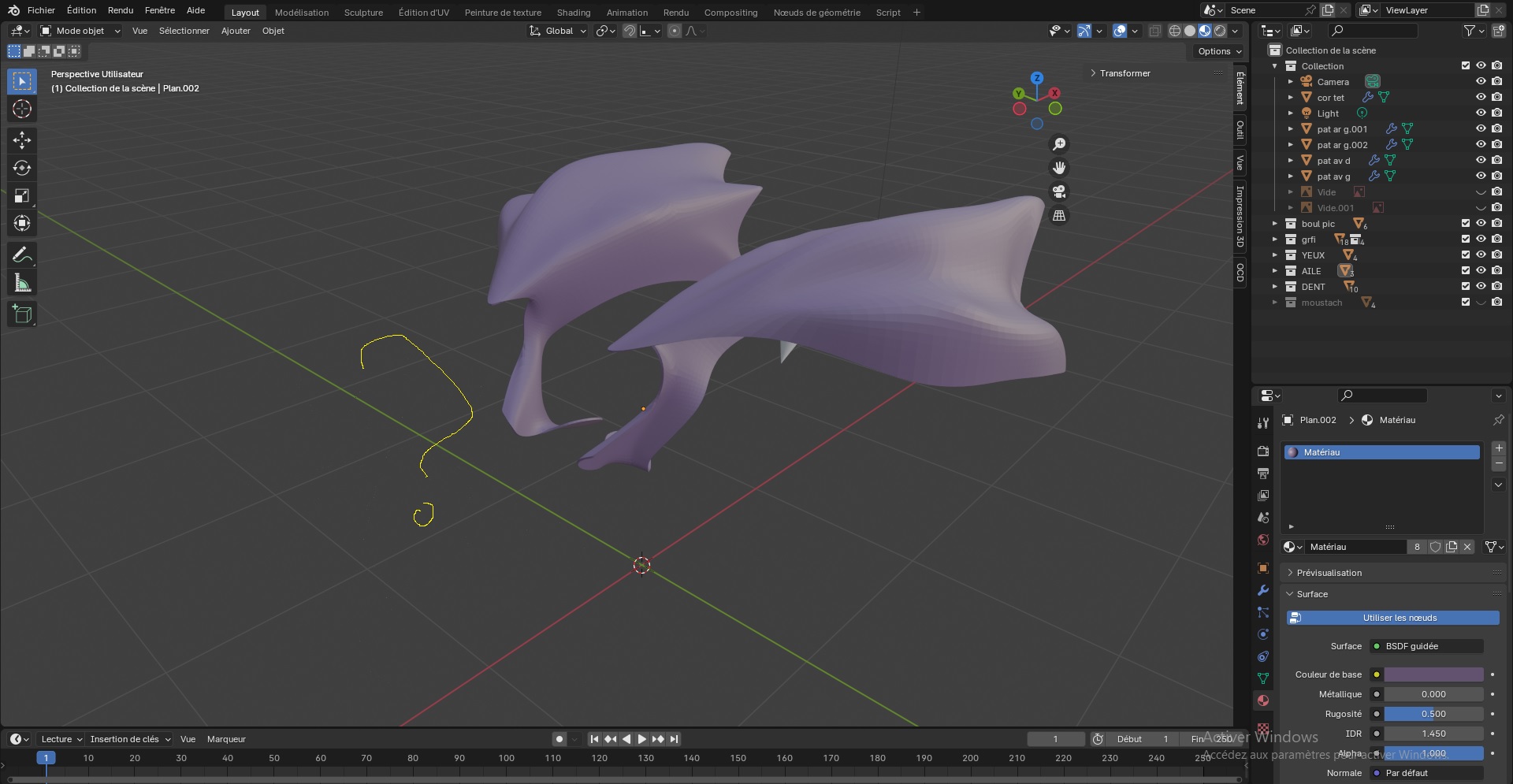1513x784 pixels.
Task: Switch to the Shading workspace tab
Action: tap(573, 13)
